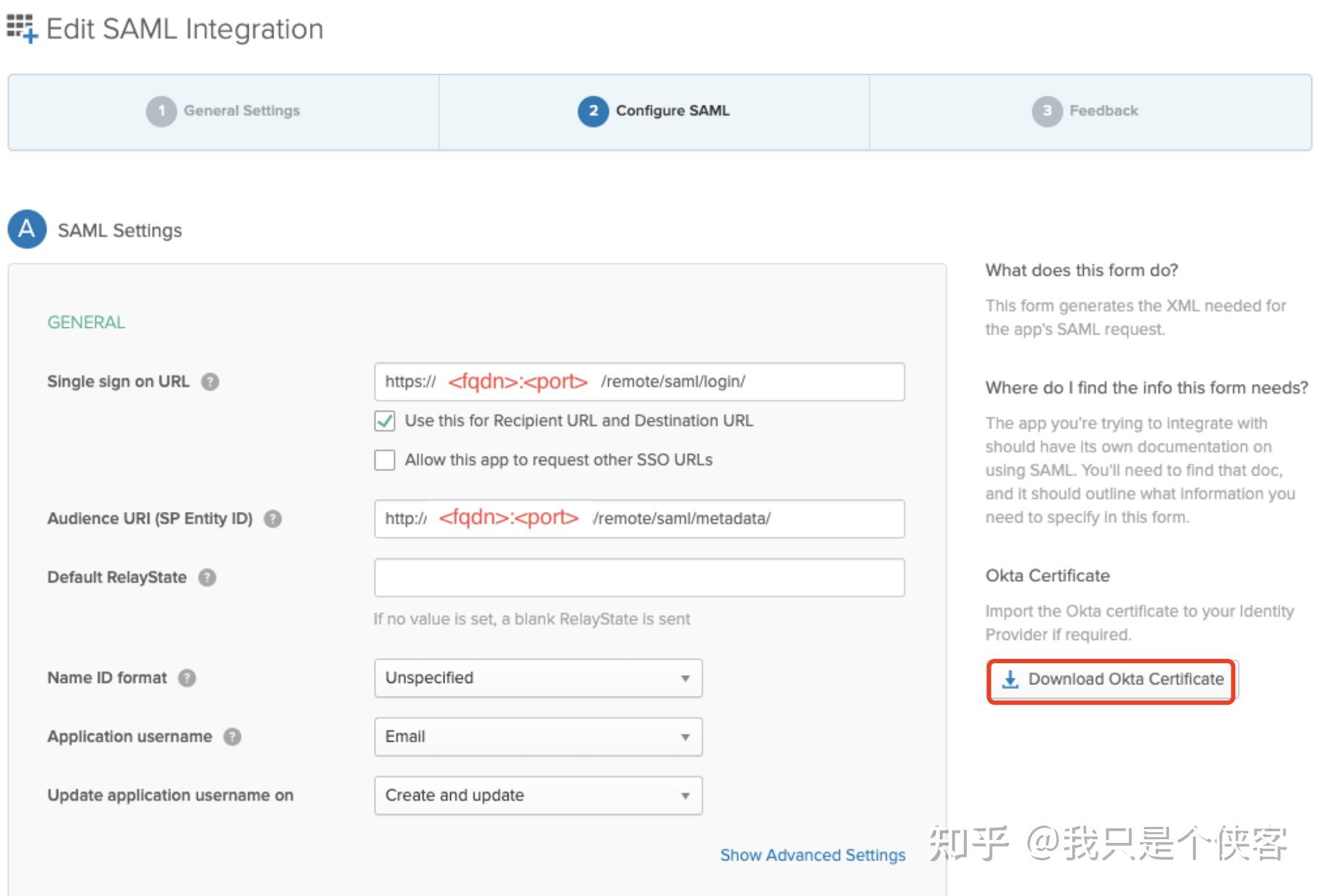Go to the Feedback step

(1103, 111)
